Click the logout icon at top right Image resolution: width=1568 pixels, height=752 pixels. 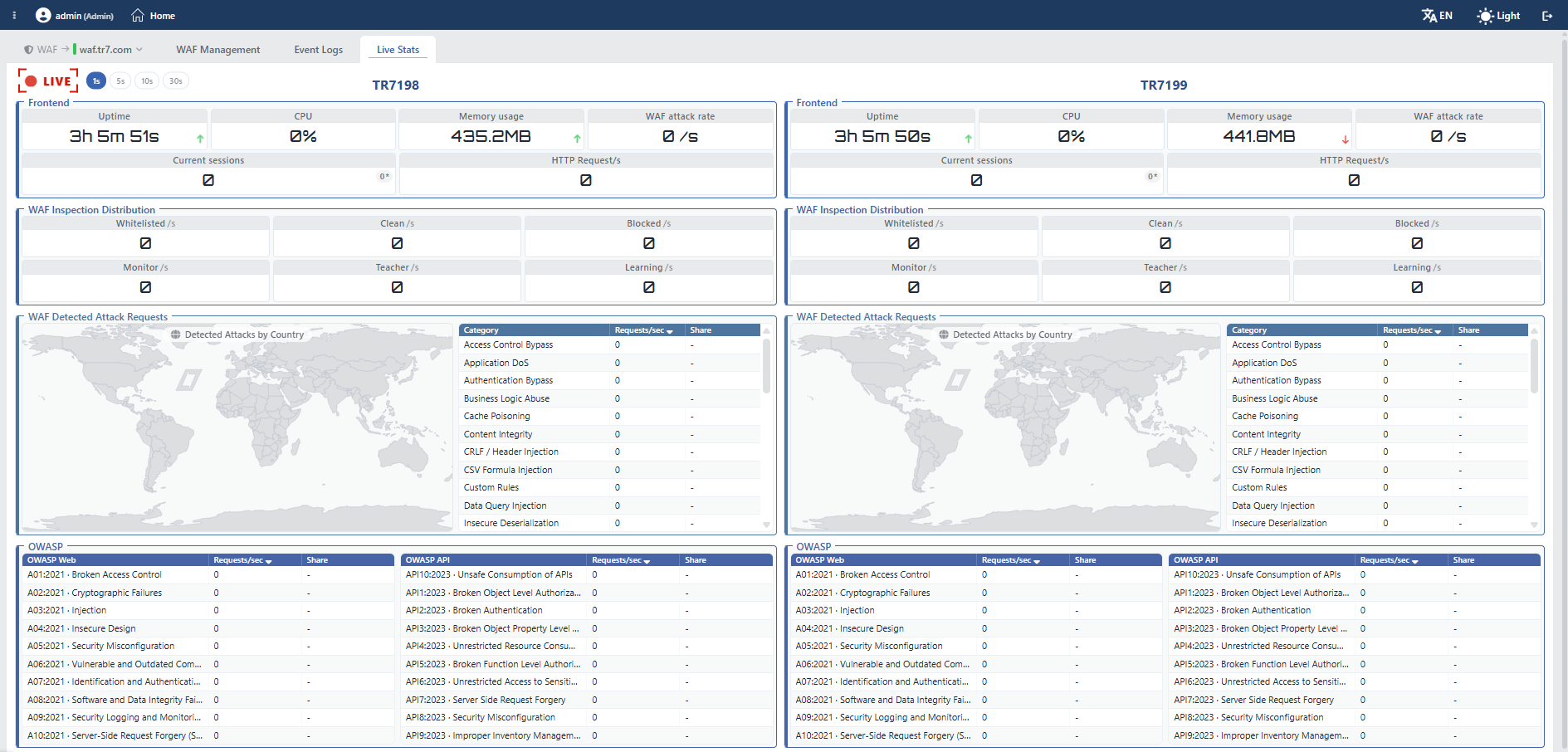pos(1547,16)
